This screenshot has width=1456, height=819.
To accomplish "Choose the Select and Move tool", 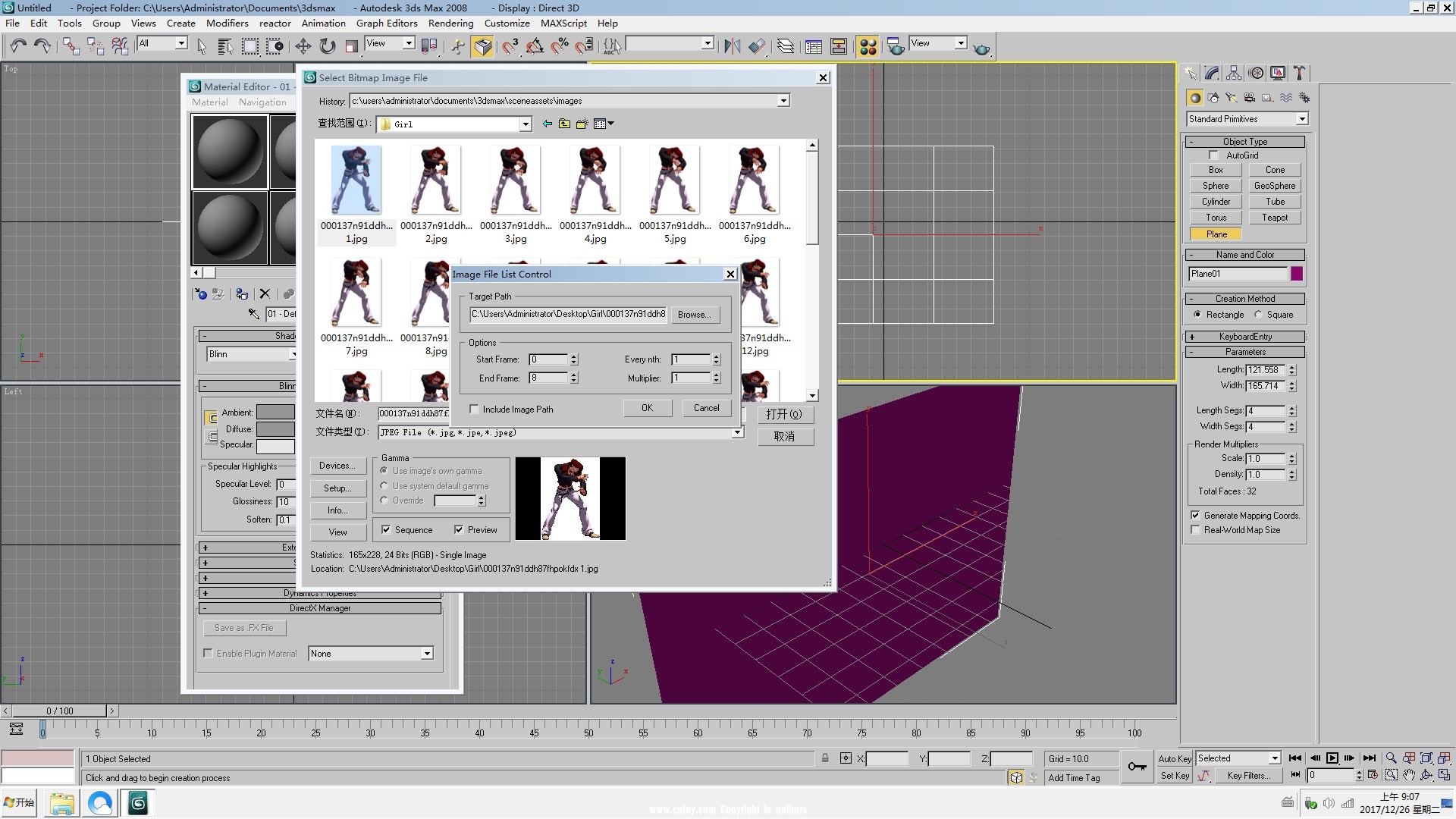I will (x=303, y=46).
